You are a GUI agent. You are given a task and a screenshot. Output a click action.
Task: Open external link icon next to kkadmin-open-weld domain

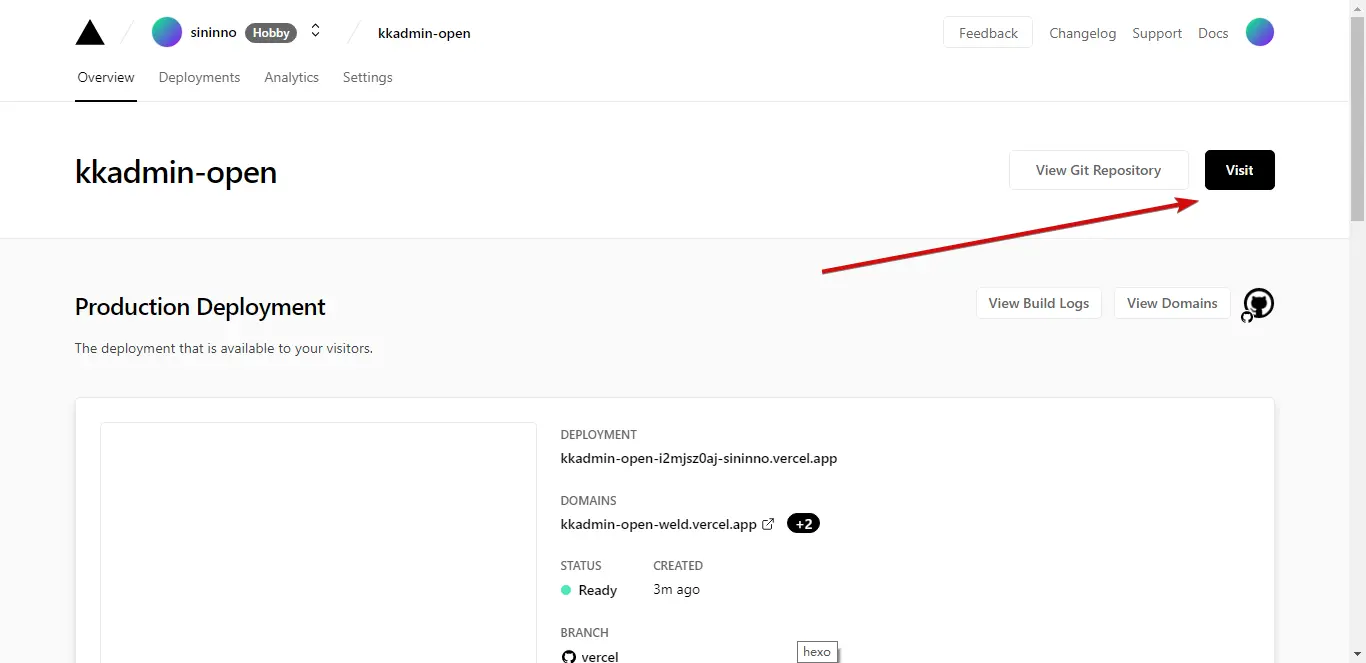(768, 524)
